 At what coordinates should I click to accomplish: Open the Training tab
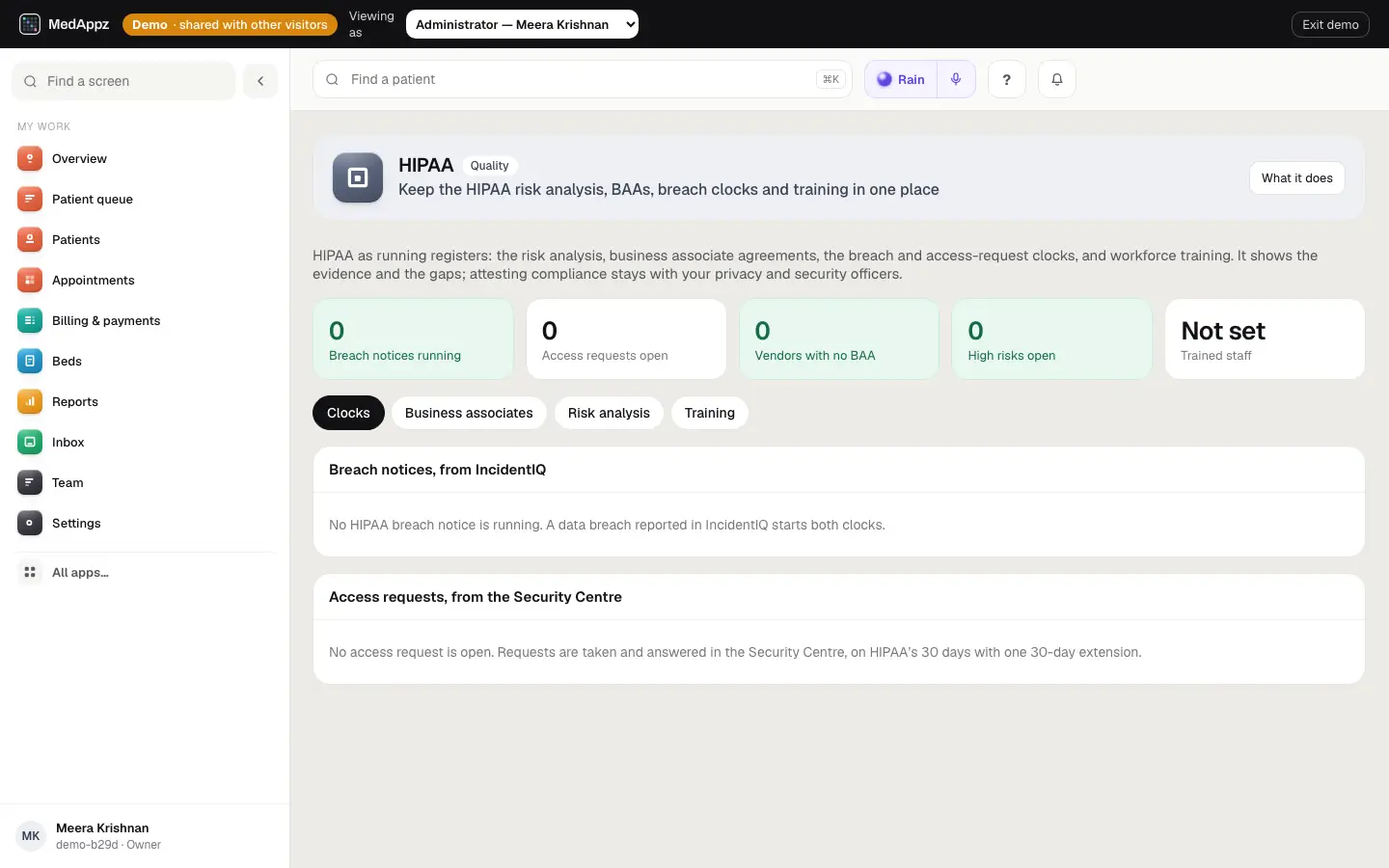coord(710,413)
